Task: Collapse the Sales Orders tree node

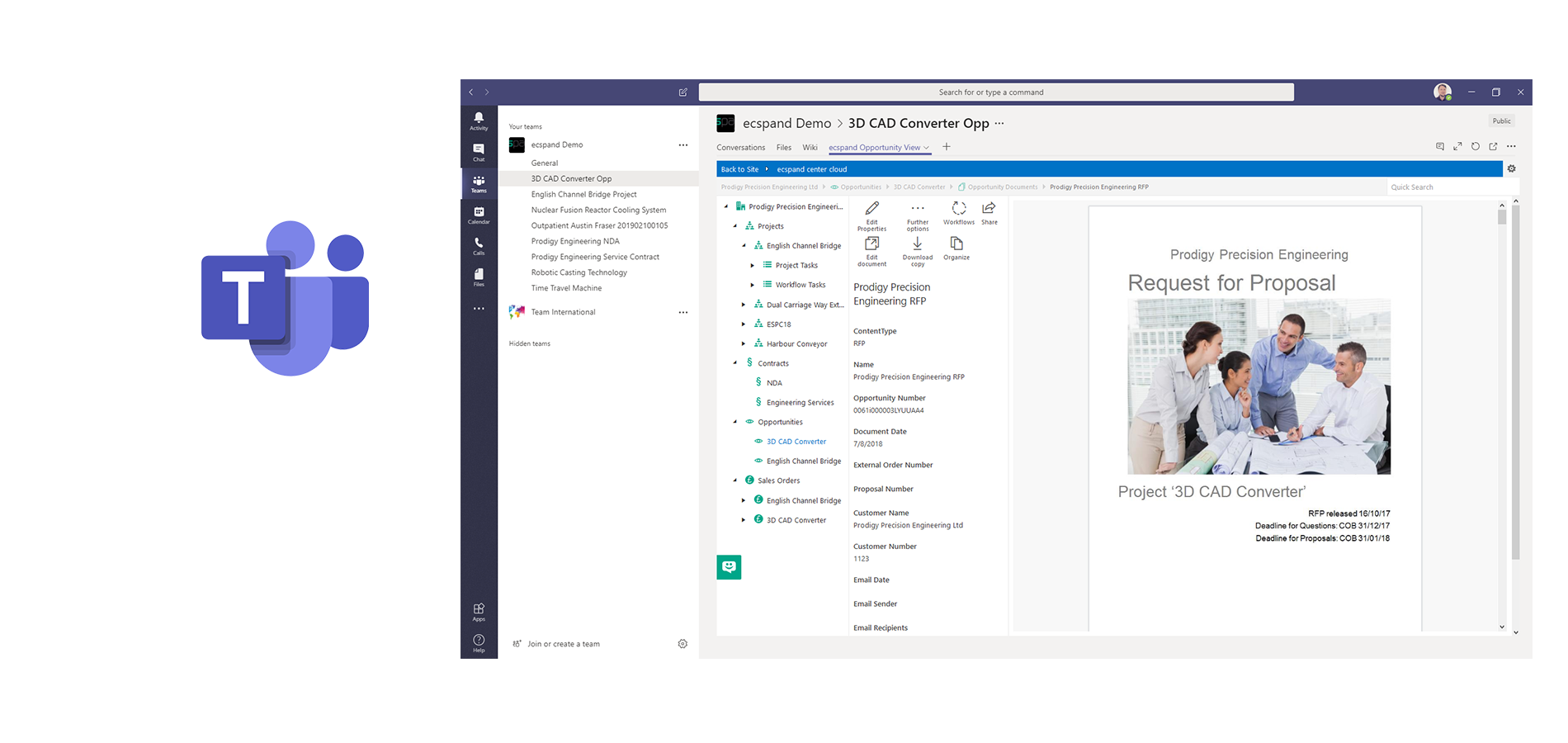Action: tap(735, 480)
